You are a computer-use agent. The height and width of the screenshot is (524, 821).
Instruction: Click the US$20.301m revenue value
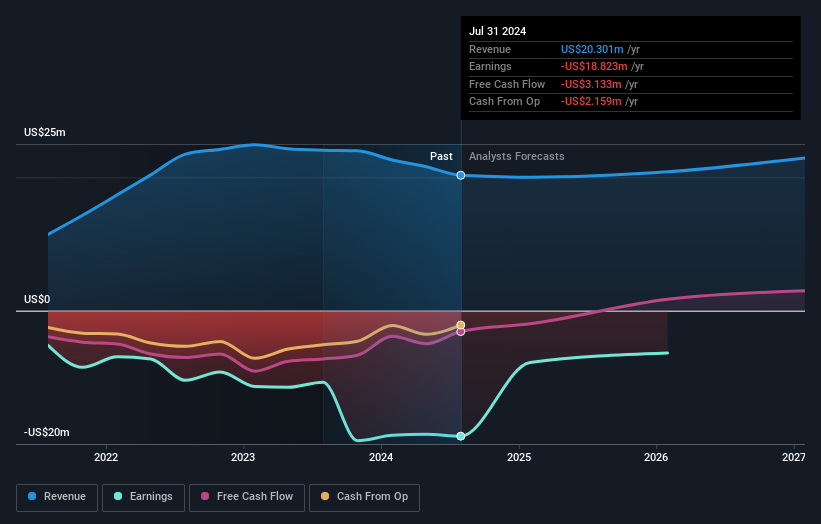(x=592, y=49)
